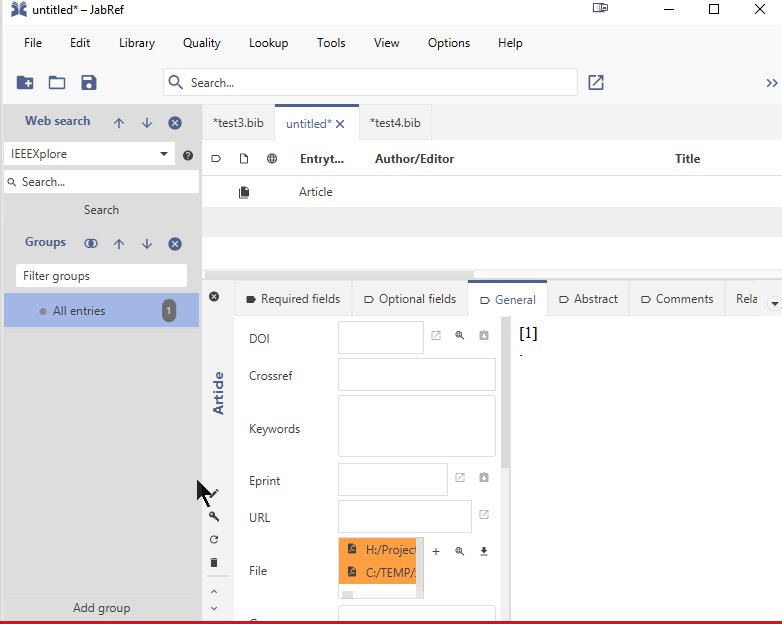Open the DOI link in browser icon
Image resolution: width=782 pixels, height=624 pixels.
[436, 335]
